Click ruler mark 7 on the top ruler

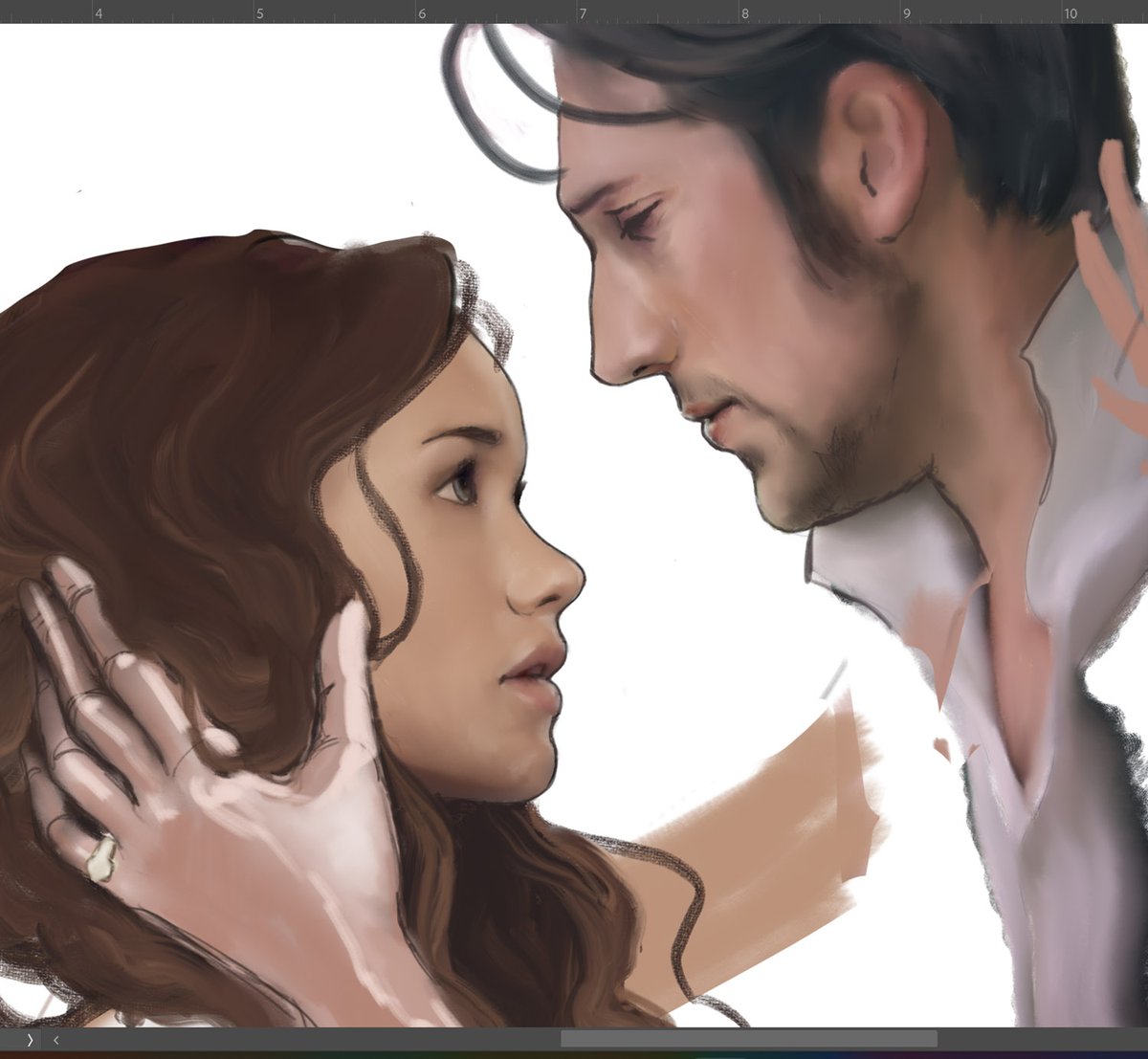point(583,13)
